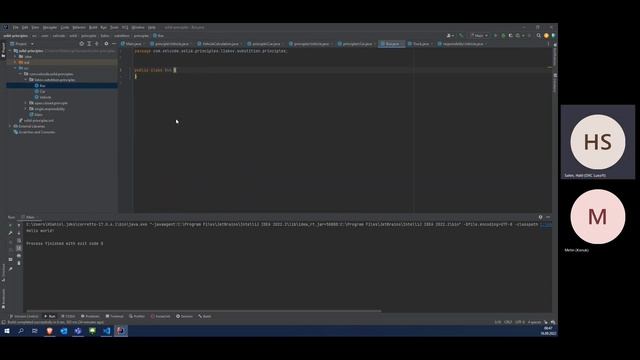Open the Profiler tool window
The height and width of the screenshot is (360, 640).
click(137, 316)
